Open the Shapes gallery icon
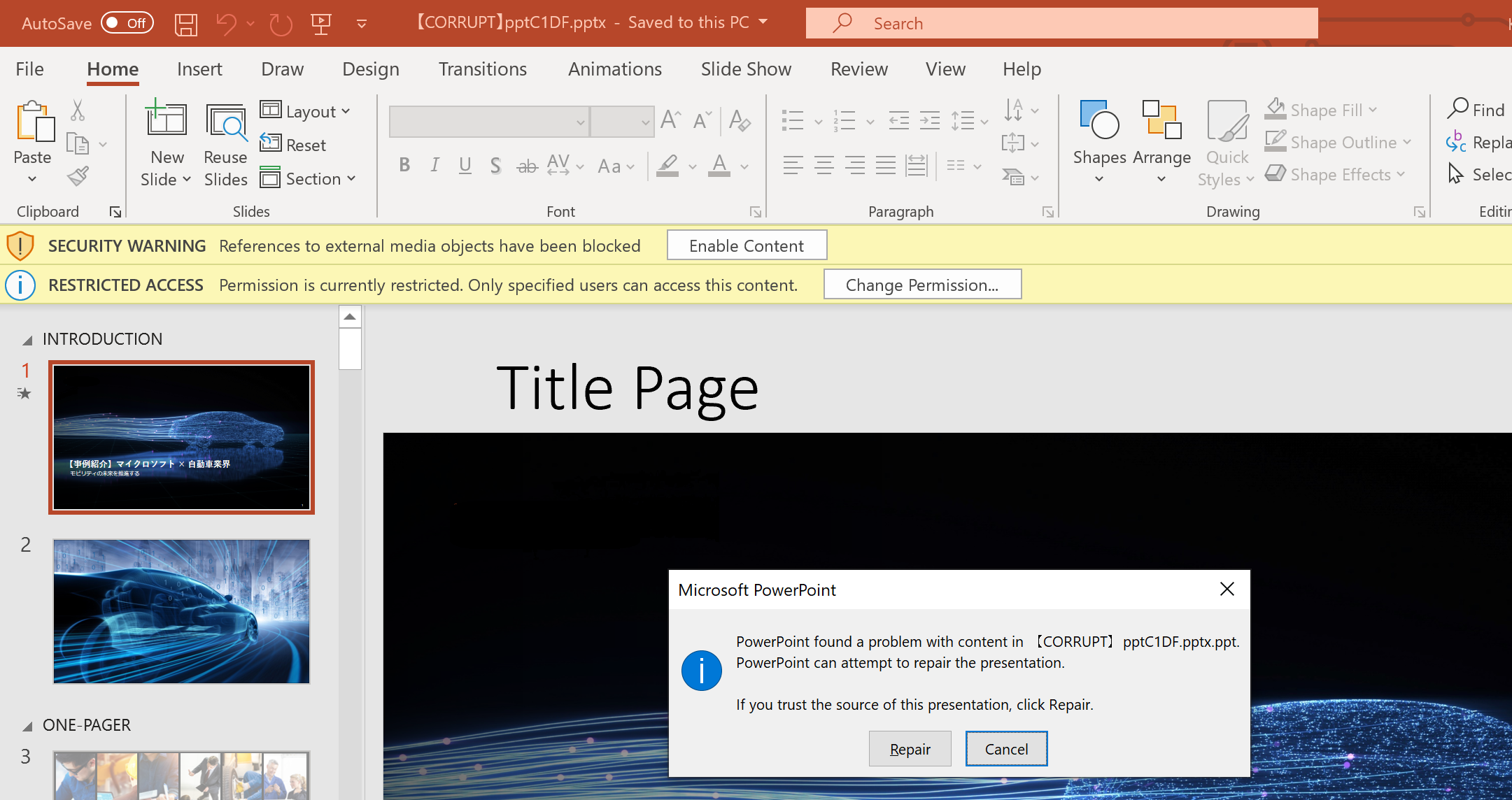The width and height of the screenshot is (1512, 800). tap(1099, 120)
